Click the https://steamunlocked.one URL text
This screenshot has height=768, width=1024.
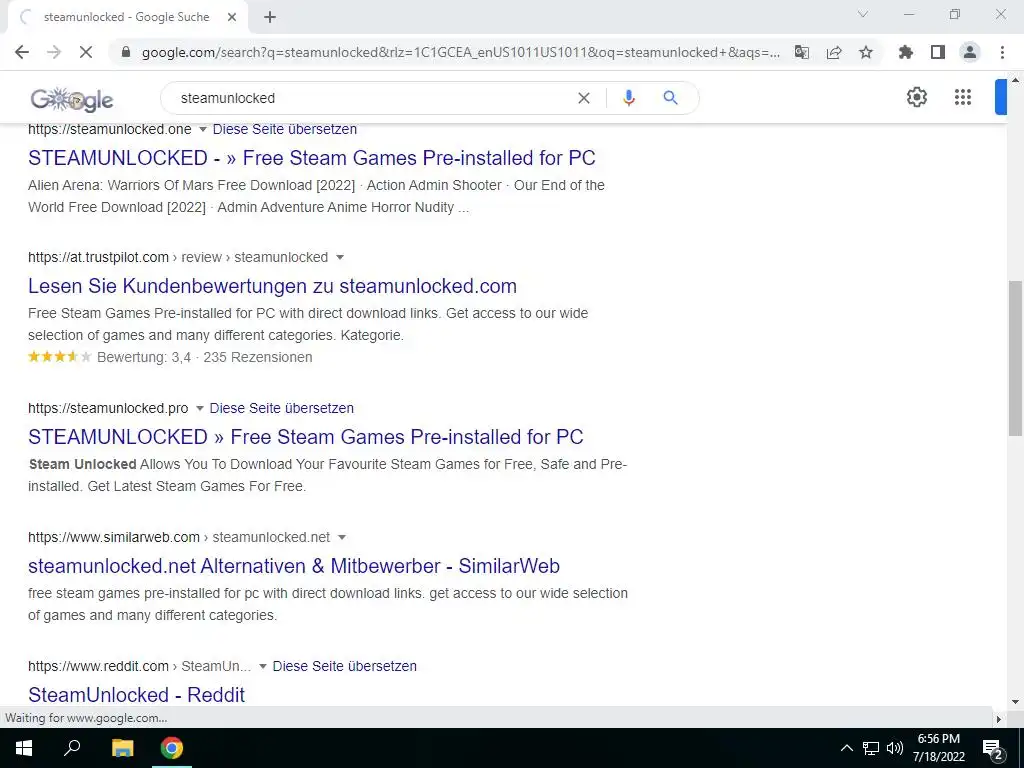[110, 129]
